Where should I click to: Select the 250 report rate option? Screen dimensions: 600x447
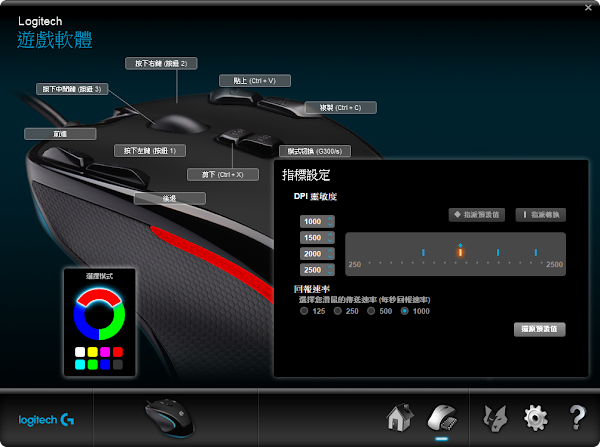(x=338, y=311)
